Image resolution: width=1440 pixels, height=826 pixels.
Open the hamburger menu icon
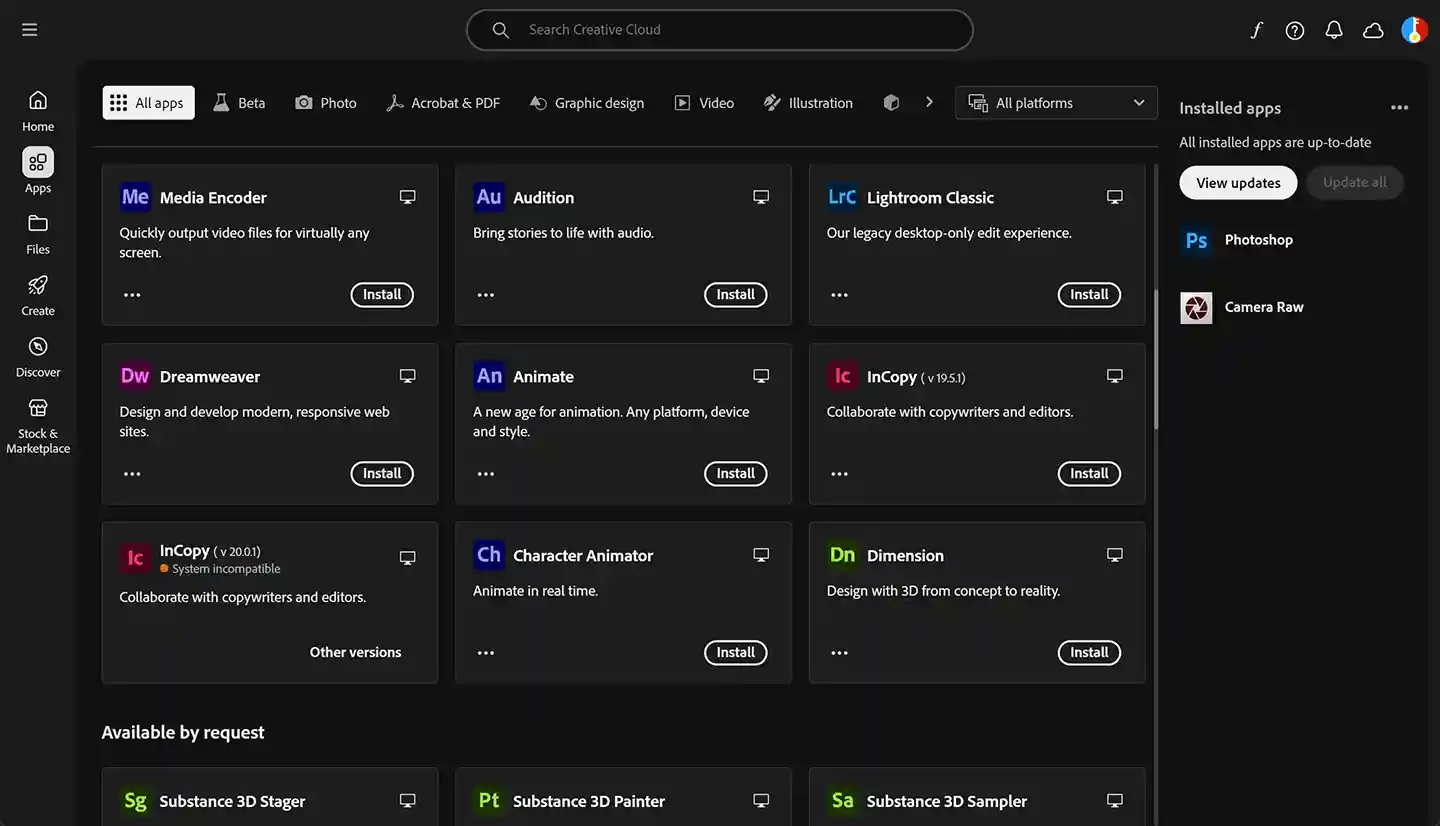coord(30,30)
